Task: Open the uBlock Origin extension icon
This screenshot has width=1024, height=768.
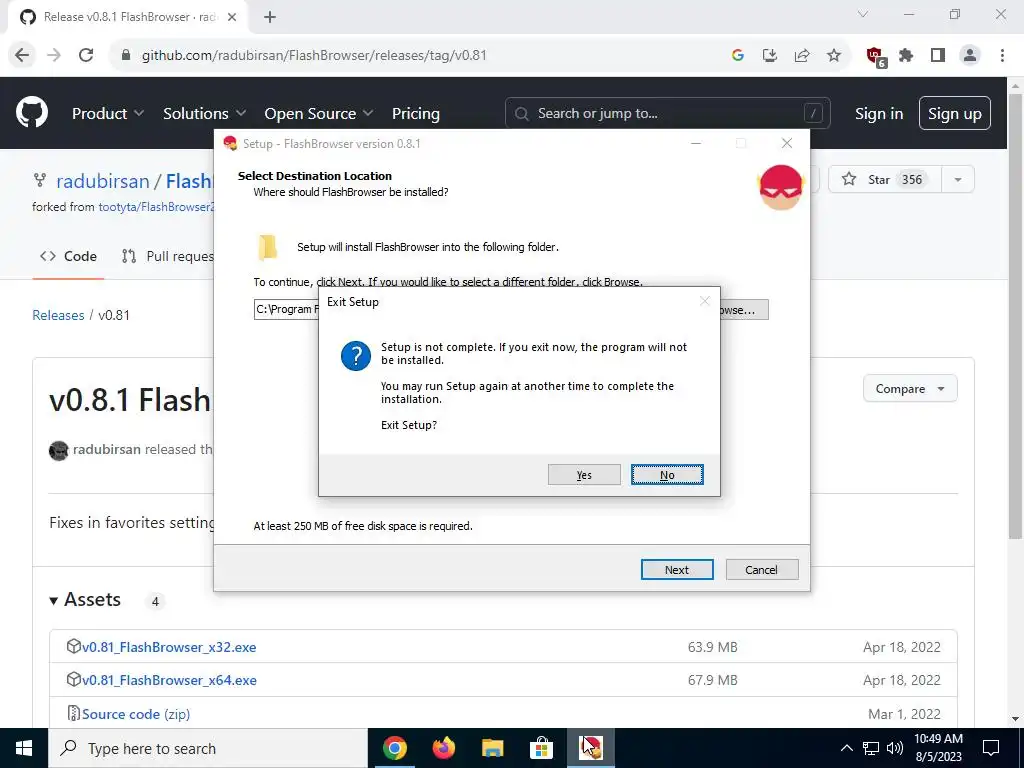Action: [x=875, y=56]
